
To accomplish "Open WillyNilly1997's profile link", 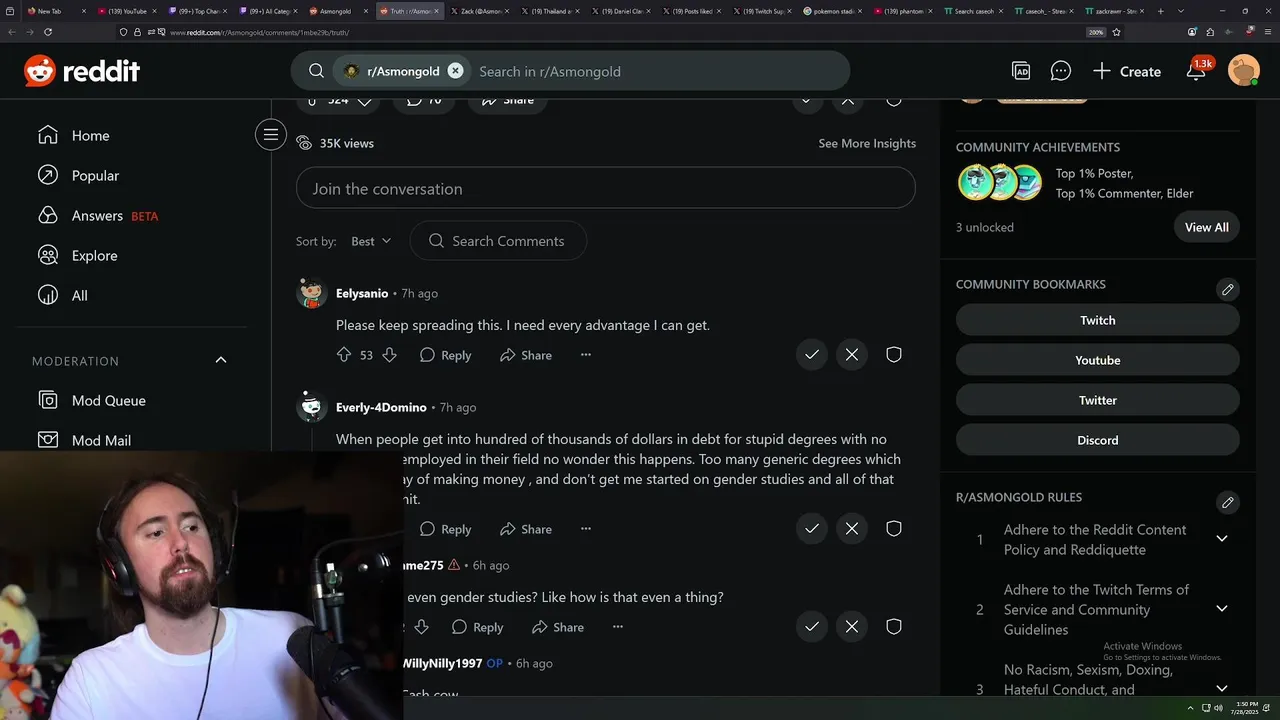I will [x=442, y=663].
